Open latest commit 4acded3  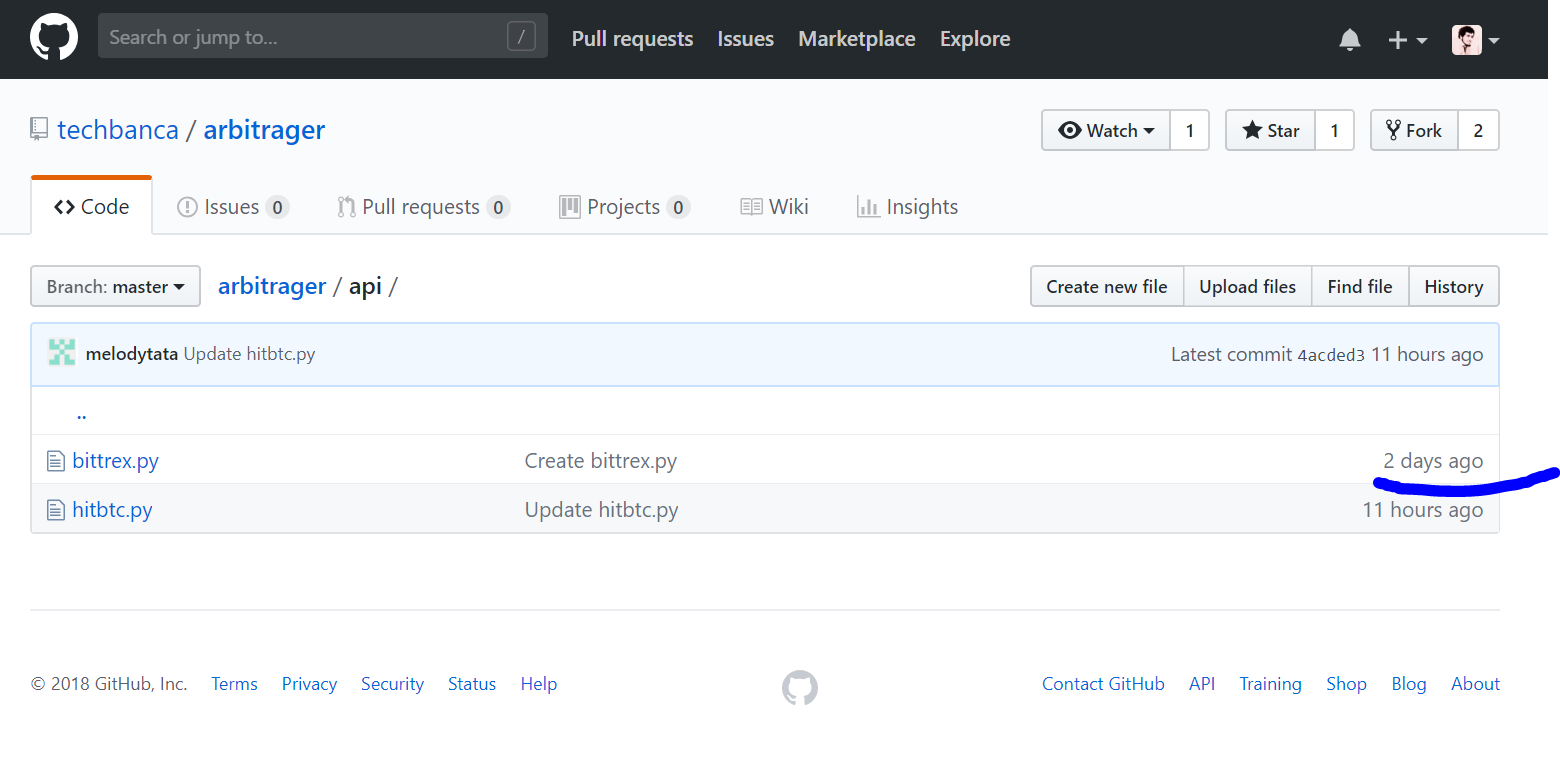pos(1330,355)
